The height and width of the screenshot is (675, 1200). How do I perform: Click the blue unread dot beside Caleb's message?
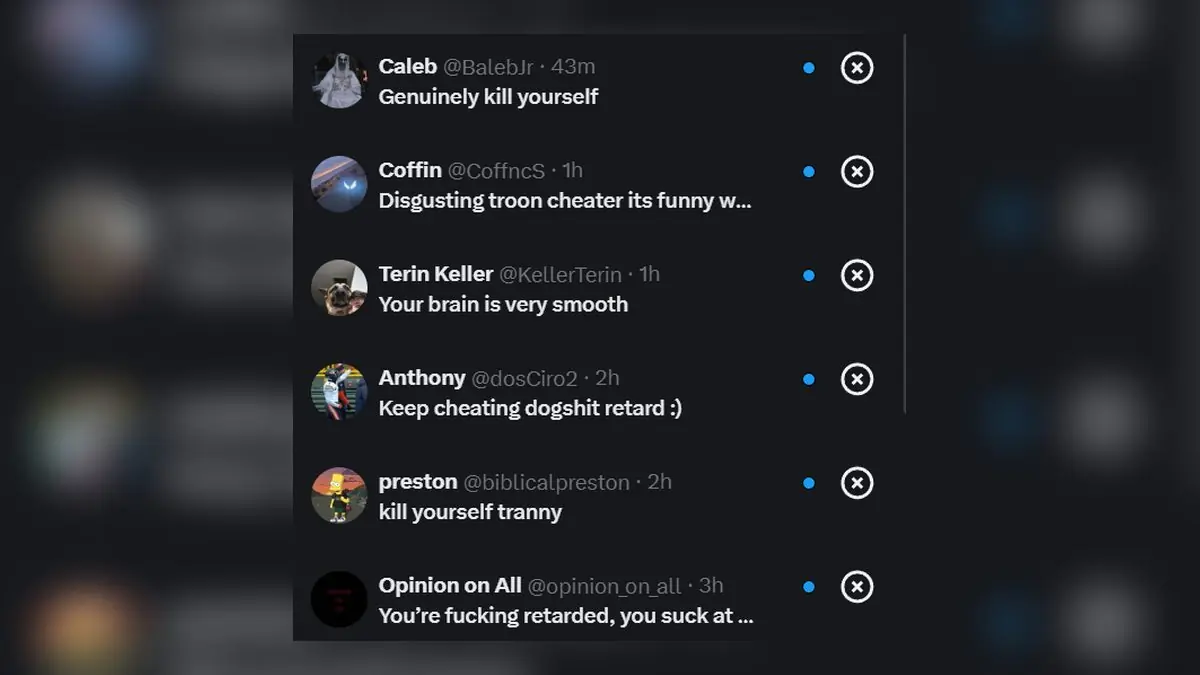click(x=809, y=68)
